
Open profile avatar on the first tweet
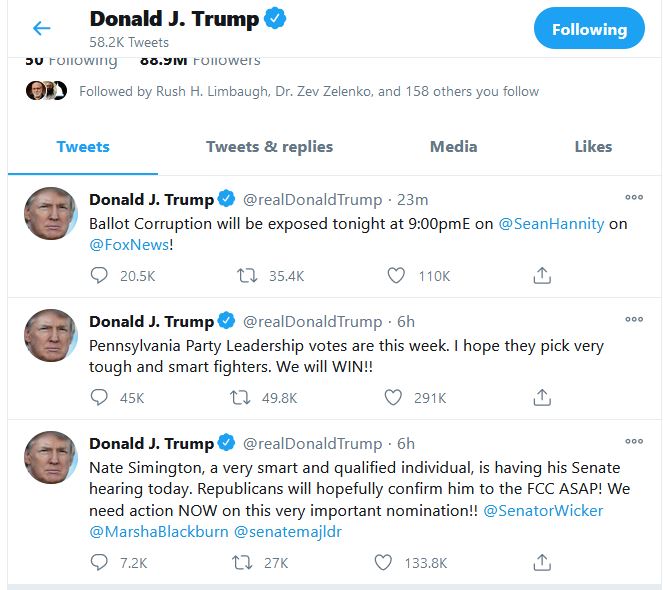pos(51,213)
